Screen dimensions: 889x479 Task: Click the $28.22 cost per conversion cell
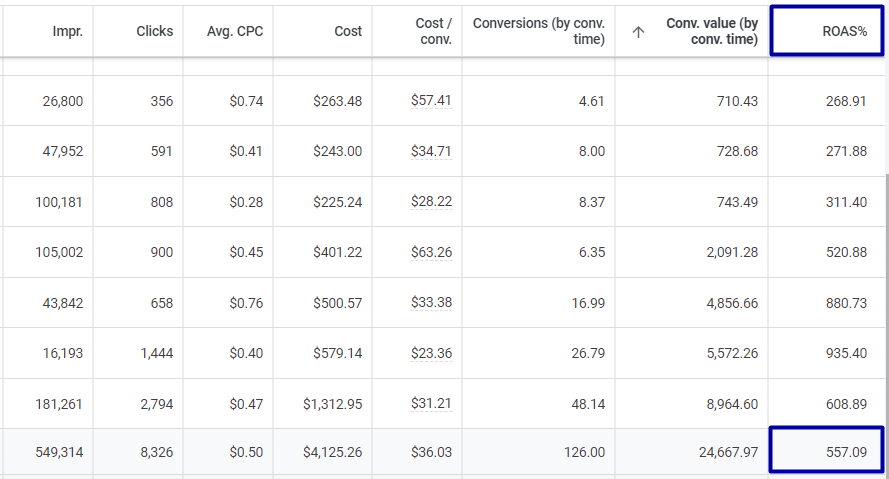(x=431, y=201)
